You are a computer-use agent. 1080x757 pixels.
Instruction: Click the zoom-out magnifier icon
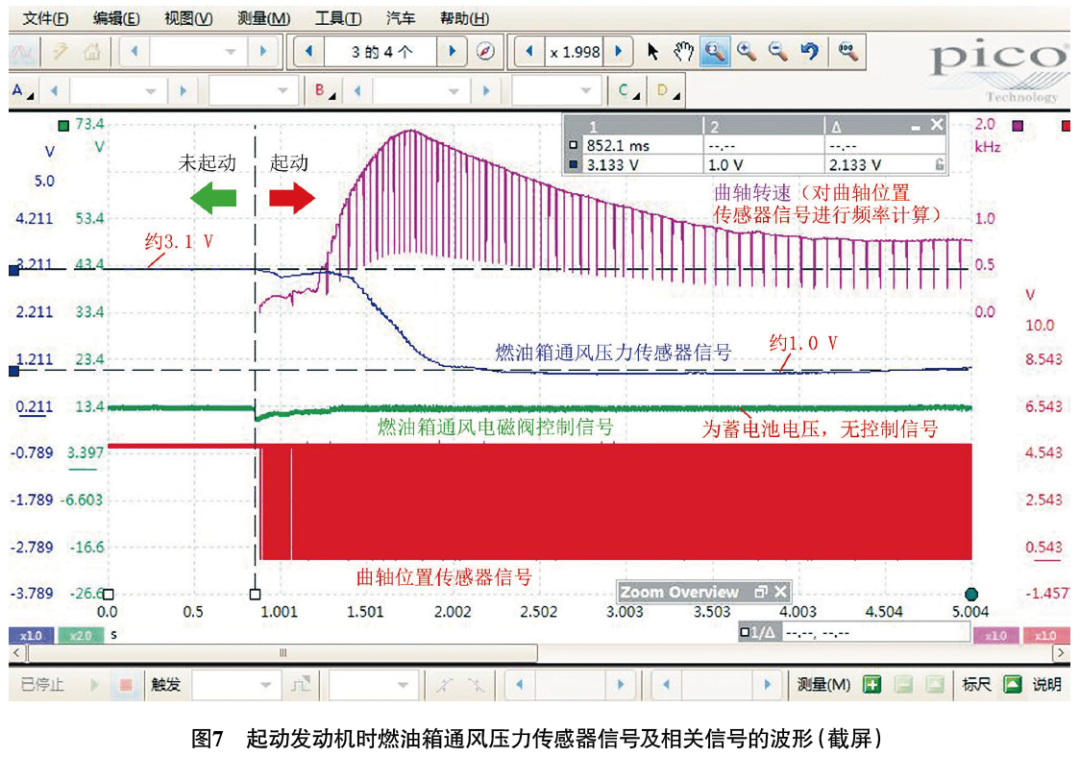click(x=778, y=52)
